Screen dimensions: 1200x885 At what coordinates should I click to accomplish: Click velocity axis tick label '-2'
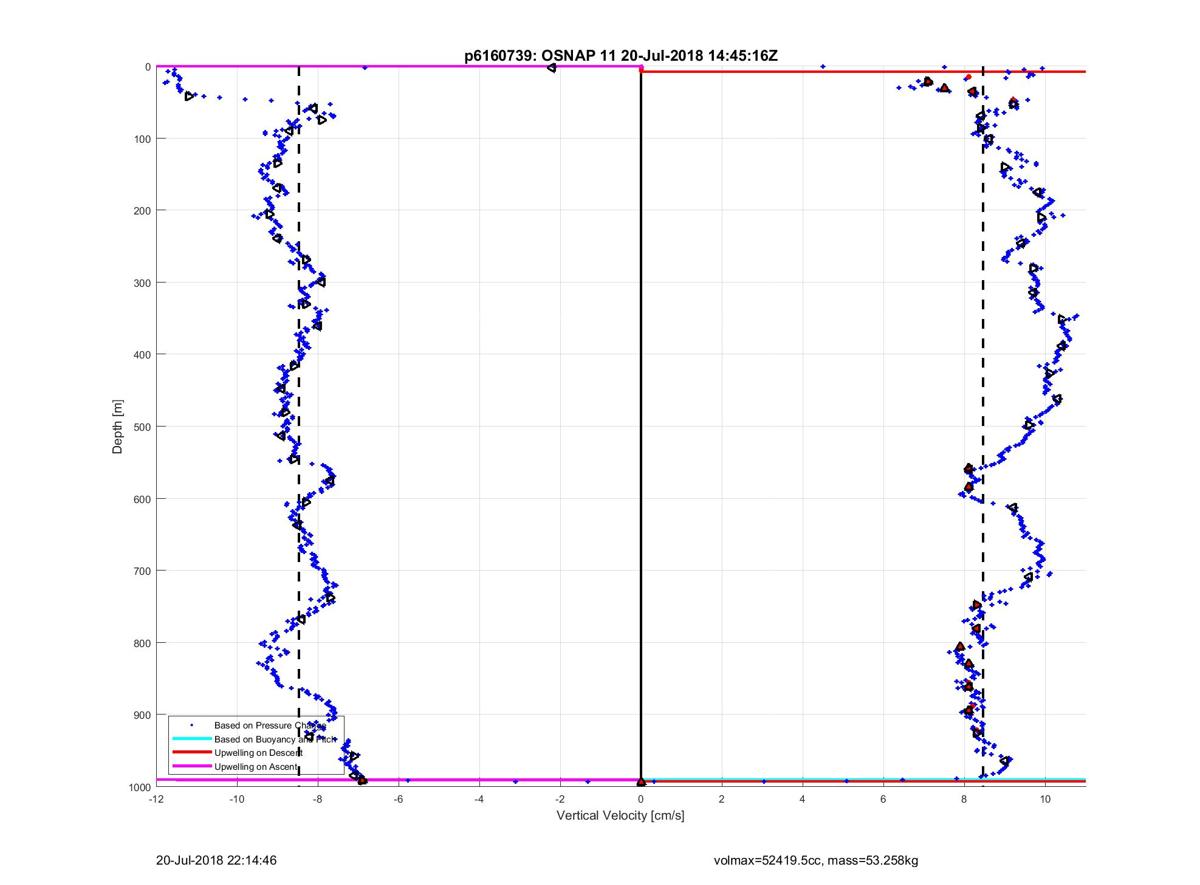coord(560,800)
